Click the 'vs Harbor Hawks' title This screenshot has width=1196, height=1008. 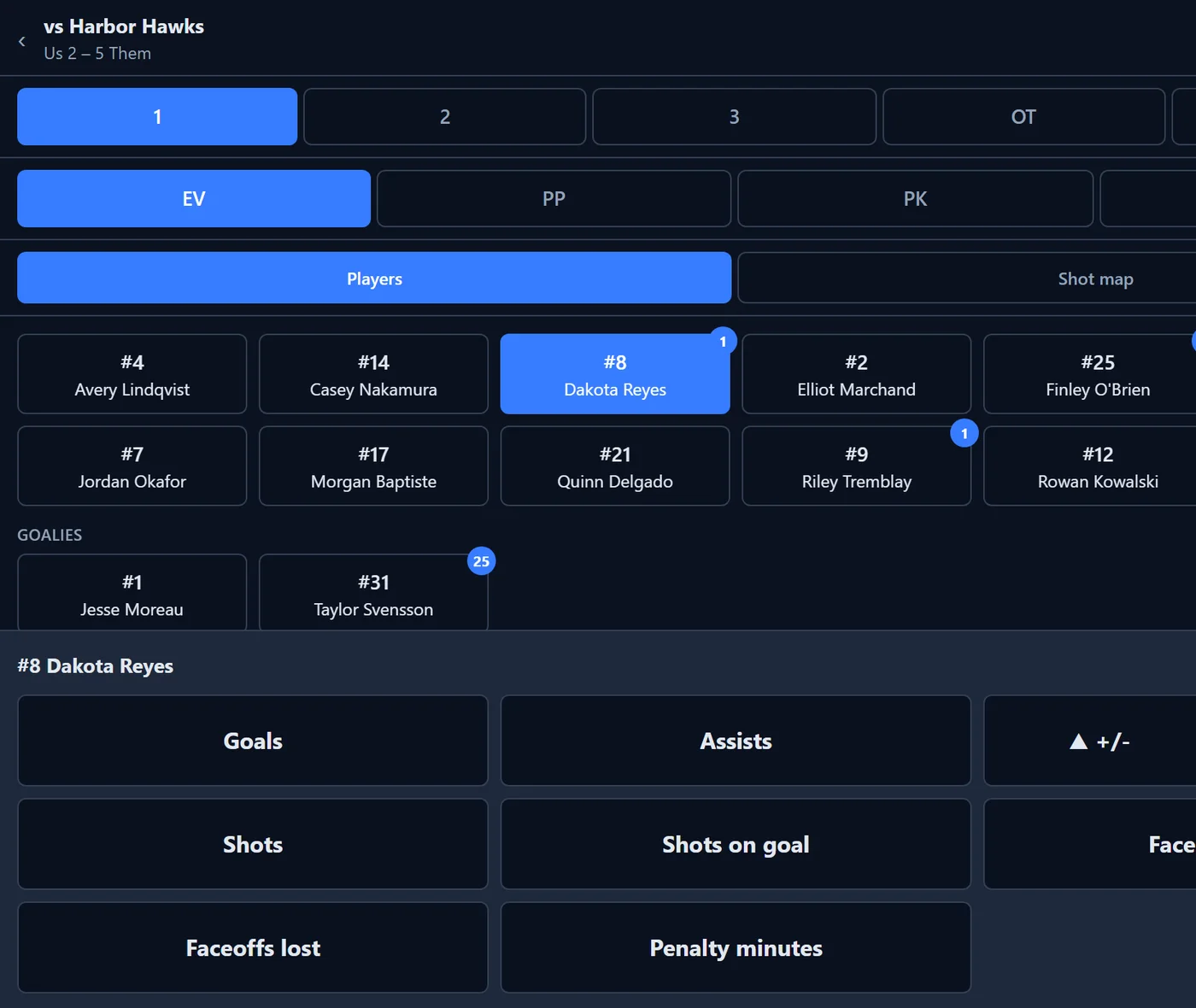[x=124, y=26]
